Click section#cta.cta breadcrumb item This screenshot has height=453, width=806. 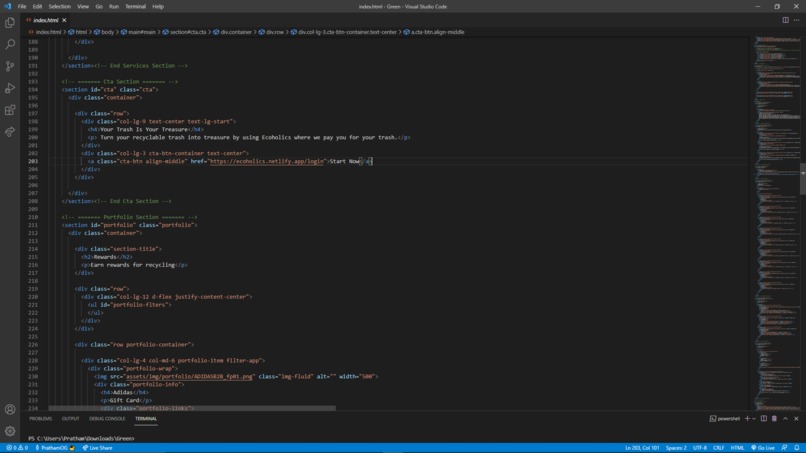point(188,32)
